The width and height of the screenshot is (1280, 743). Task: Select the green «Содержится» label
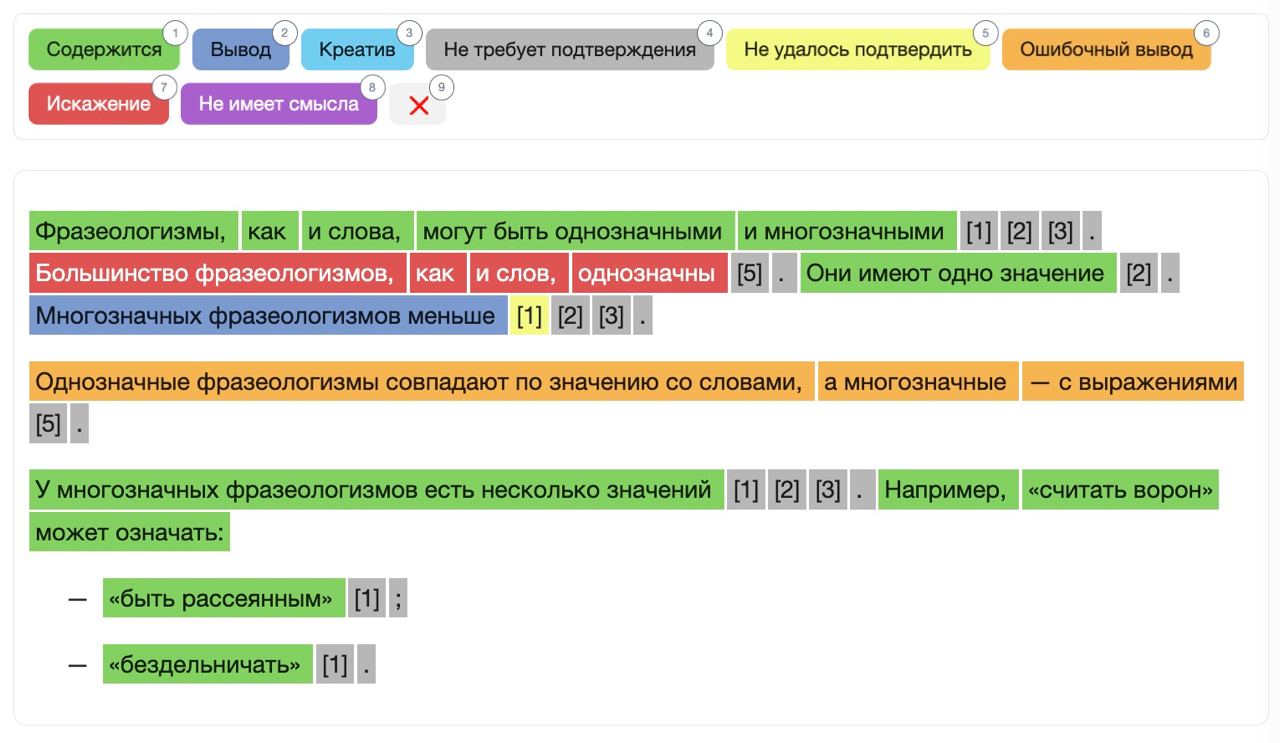104,49
